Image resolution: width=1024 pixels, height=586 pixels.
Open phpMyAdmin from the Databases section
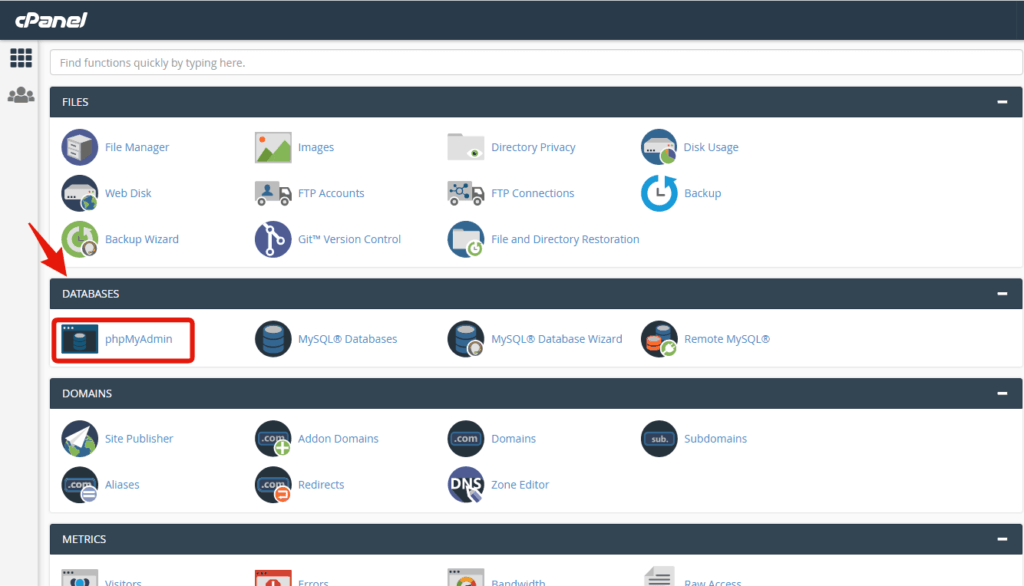pos(118,339)
